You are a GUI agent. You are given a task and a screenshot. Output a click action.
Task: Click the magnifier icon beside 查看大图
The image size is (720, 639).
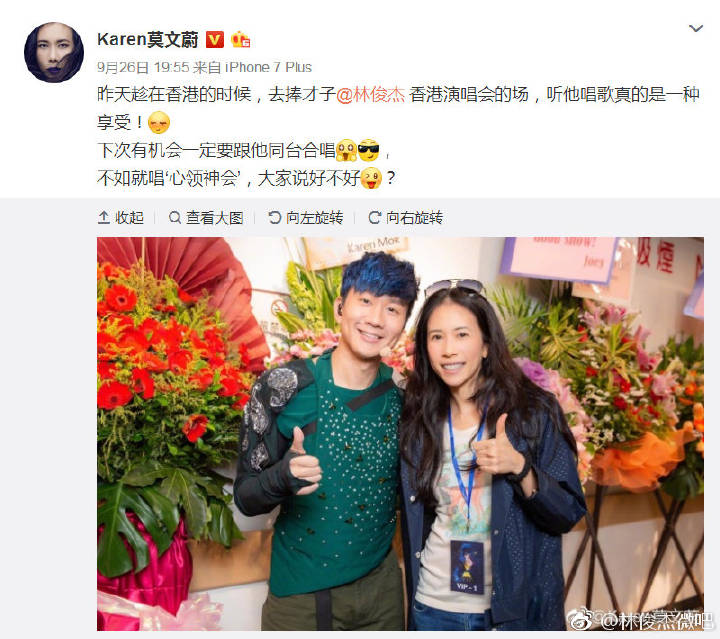174,217
